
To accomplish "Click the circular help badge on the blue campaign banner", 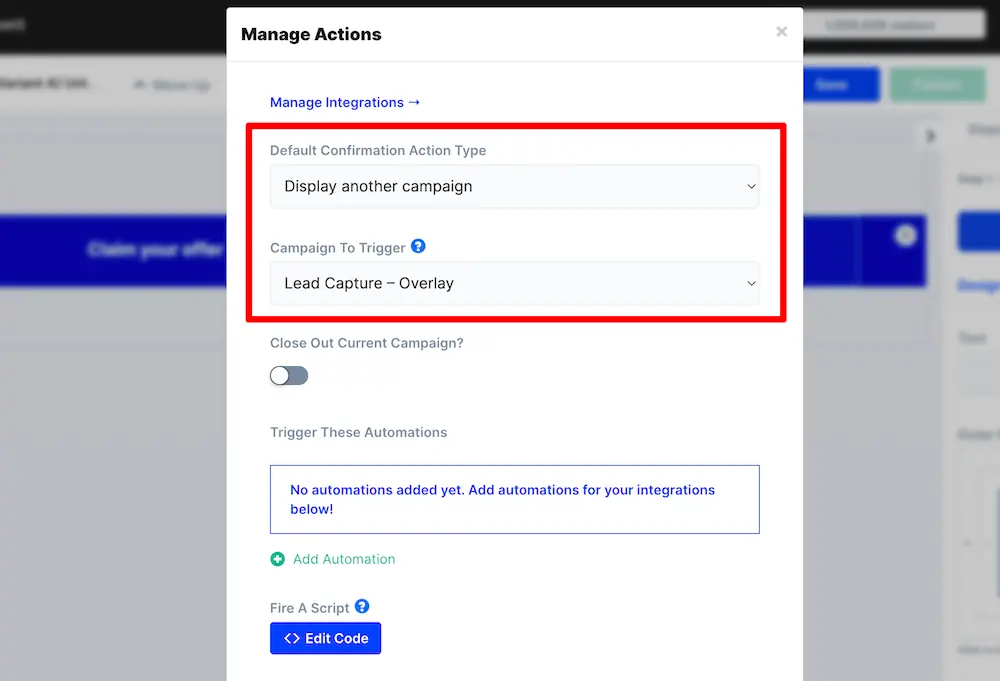I will tap(905, 234).
